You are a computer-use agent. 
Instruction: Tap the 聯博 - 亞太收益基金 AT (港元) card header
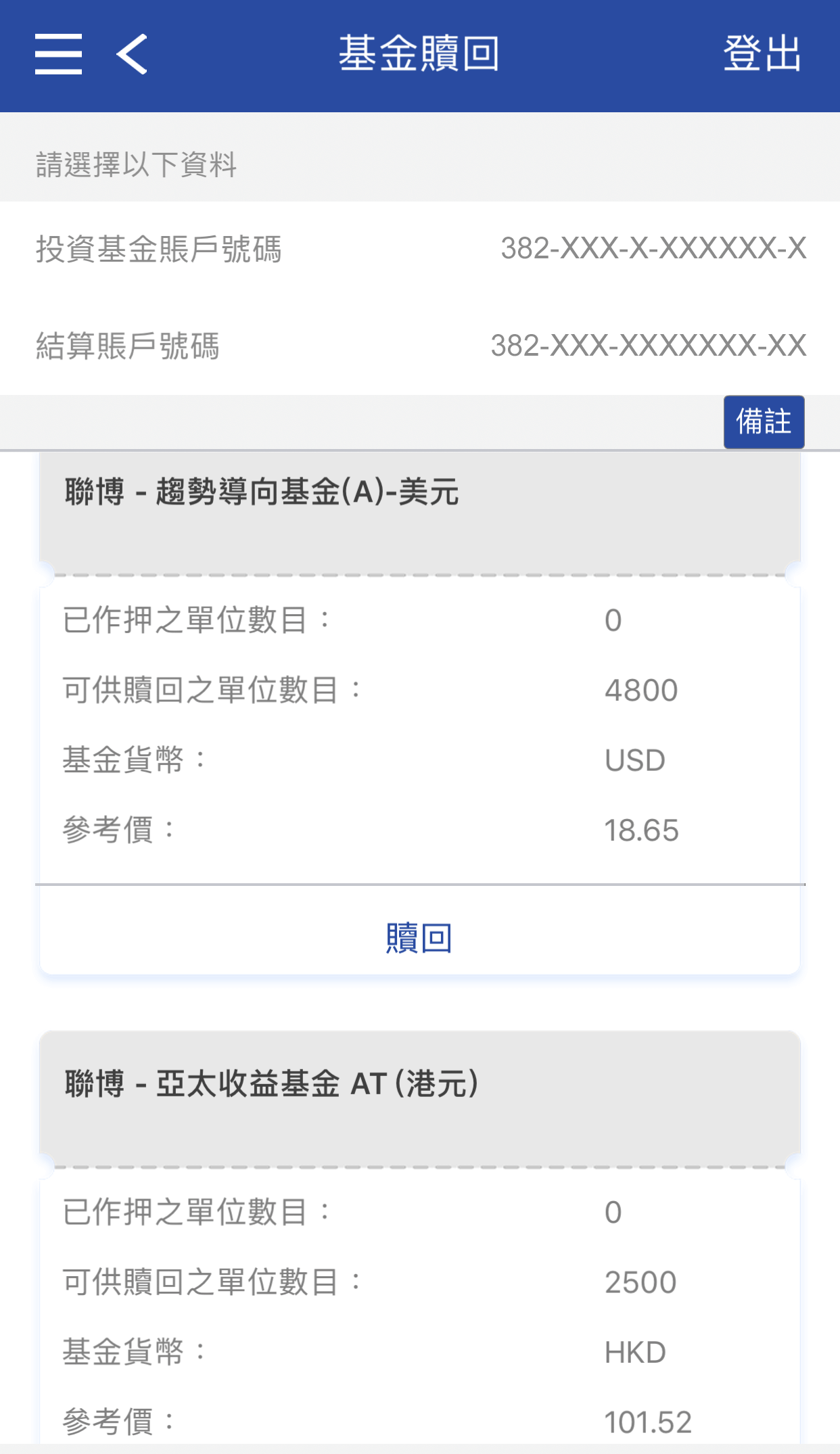[x=271, y=1083]
